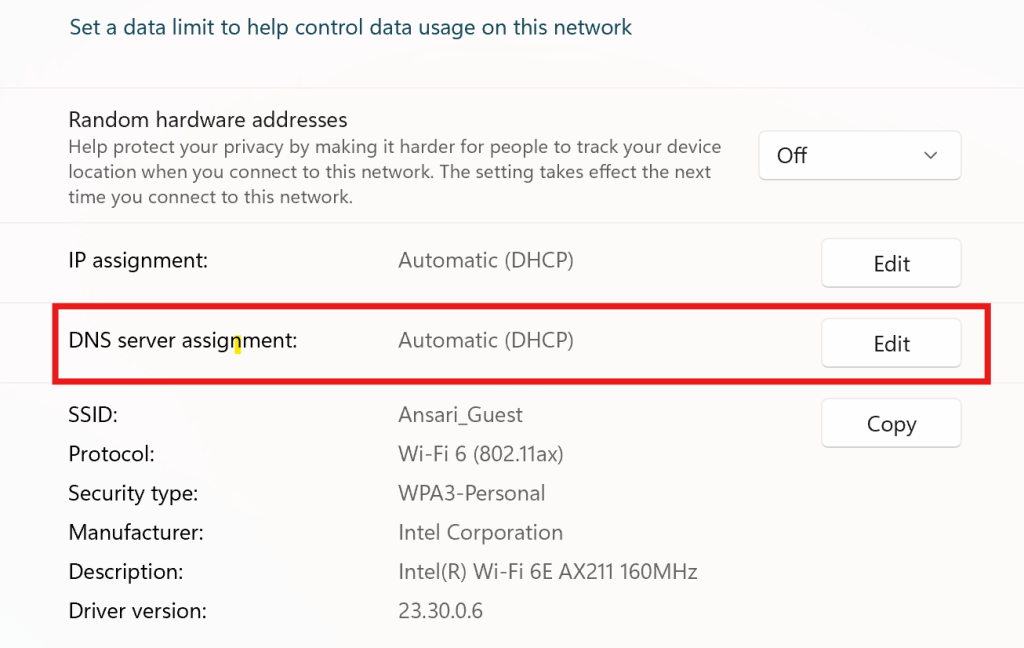1024x648 pixels.
Task: Click the privacy description under Random hardware addresses
Action: click(394, 172)
